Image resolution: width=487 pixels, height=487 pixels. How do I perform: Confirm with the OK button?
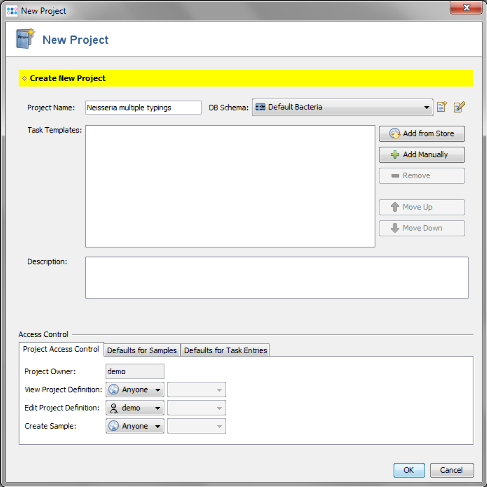coord(409,470)
